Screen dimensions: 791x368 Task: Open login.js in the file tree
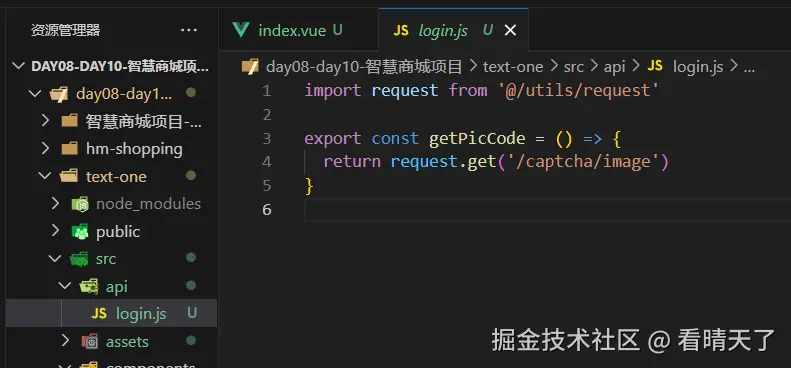141,313
